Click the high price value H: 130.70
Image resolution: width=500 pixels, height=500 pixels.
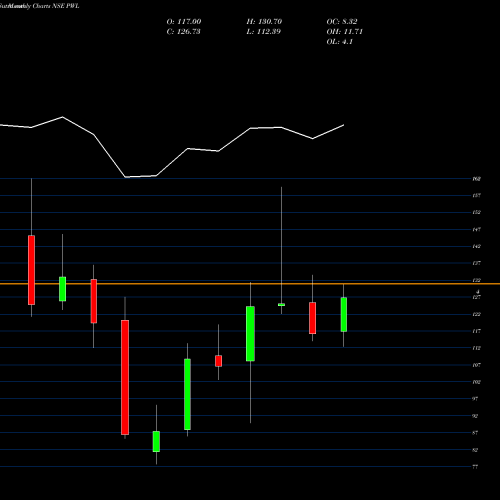coord(264,22)
